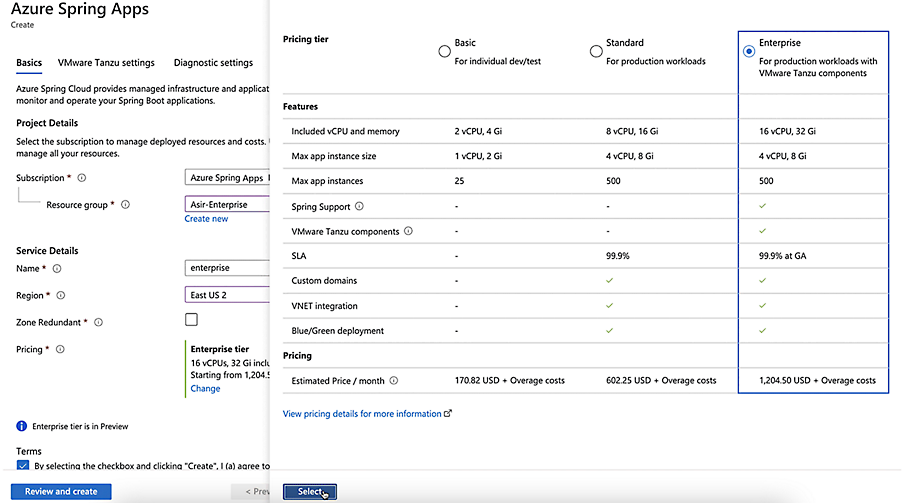905x503 pixels.
Task: Click info icon beside Pricing label
Action: pos(61,350)
